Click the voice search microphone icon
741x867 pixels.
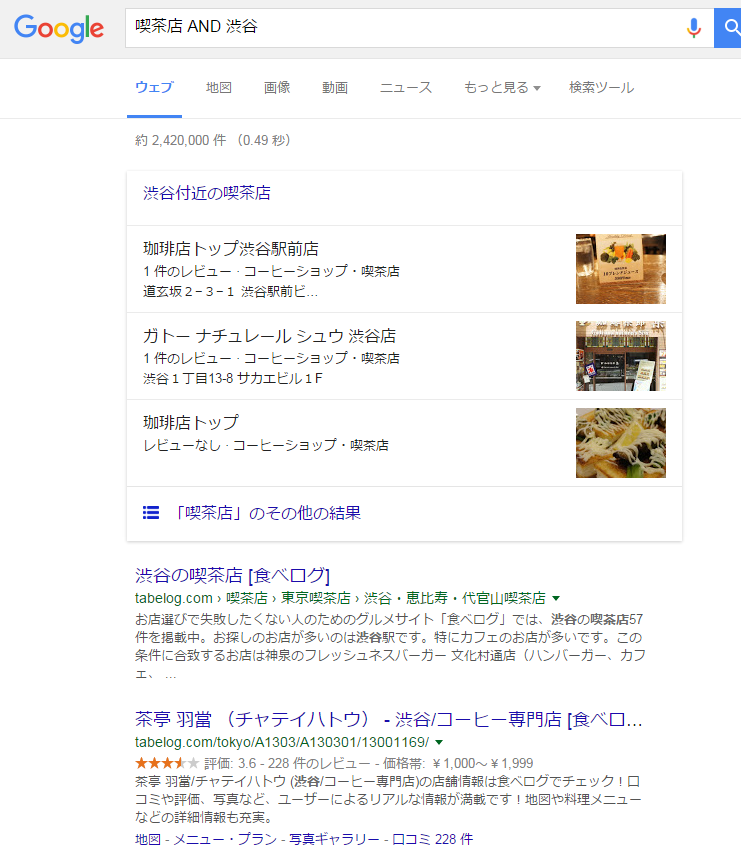pyautogui.click(x=693, y=27)
